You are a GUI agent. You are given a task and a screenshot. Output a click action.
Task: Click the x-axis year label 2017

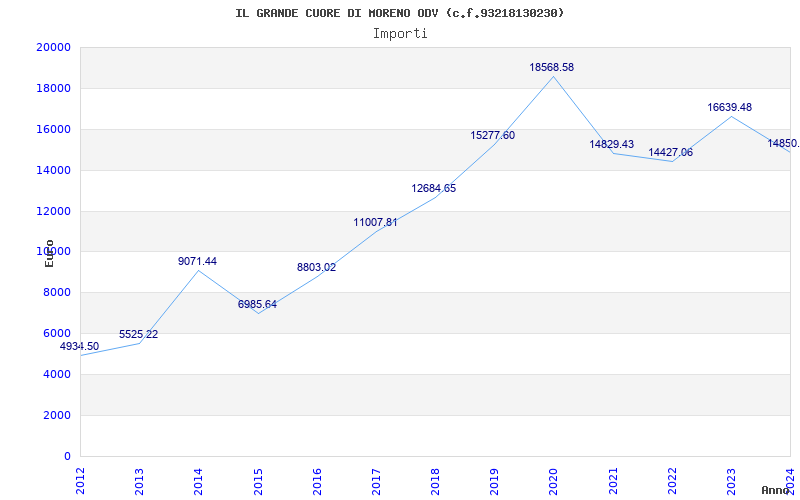click(377, 481)
